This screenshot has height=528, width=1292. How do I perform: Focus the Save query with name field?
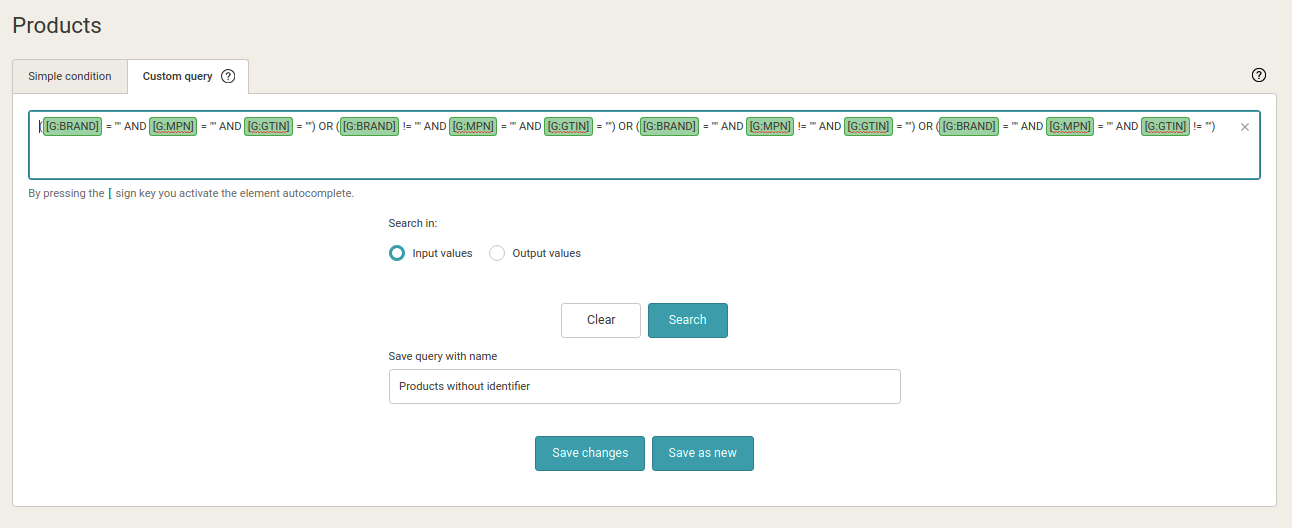point(644,386)
